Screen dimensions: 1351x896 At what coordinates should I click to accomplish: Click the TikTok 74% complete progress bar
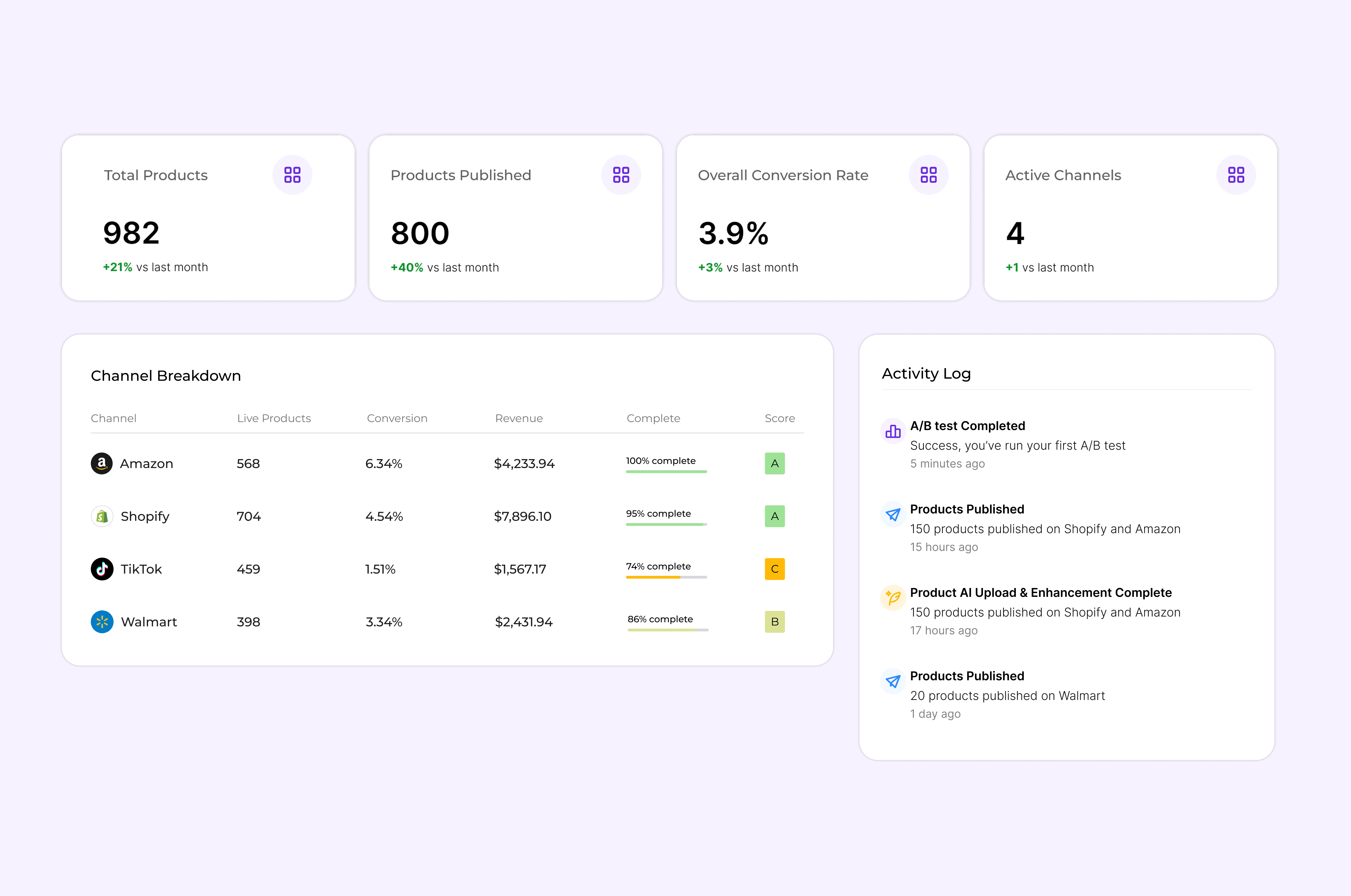[666, 577]
